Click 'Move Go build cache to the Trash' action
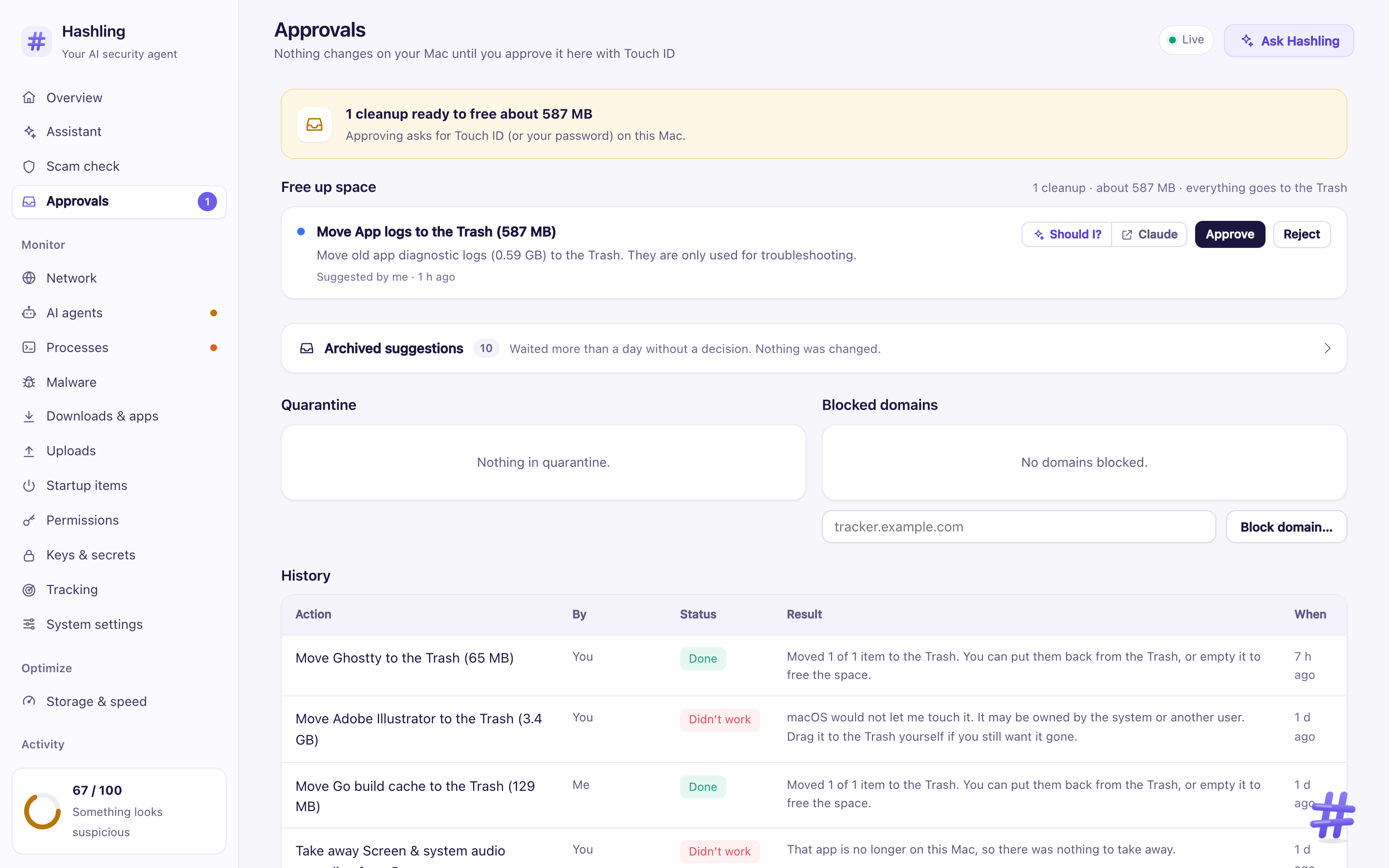 click(416, 796)
